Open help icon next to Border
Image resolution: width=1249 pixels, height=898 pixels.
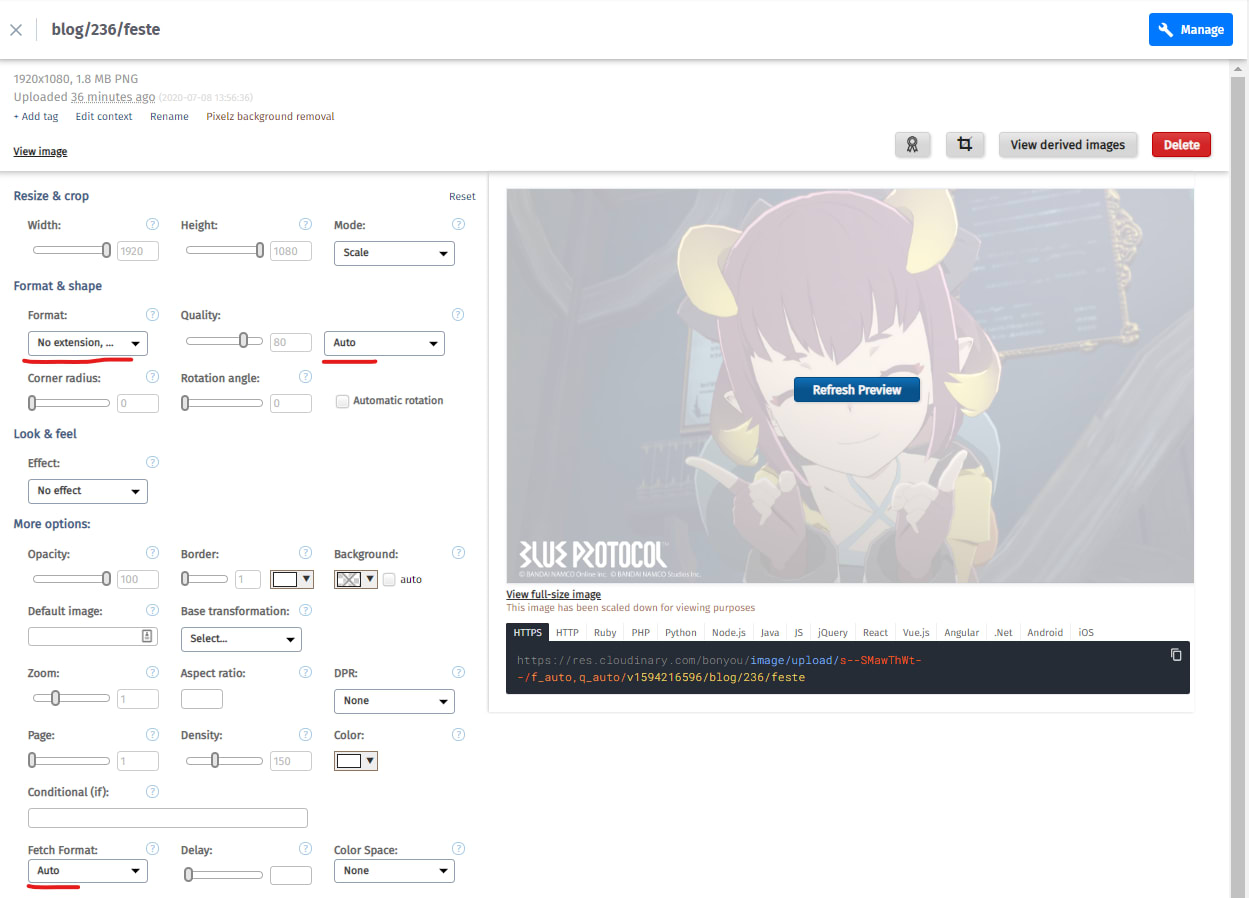point(305,553)
